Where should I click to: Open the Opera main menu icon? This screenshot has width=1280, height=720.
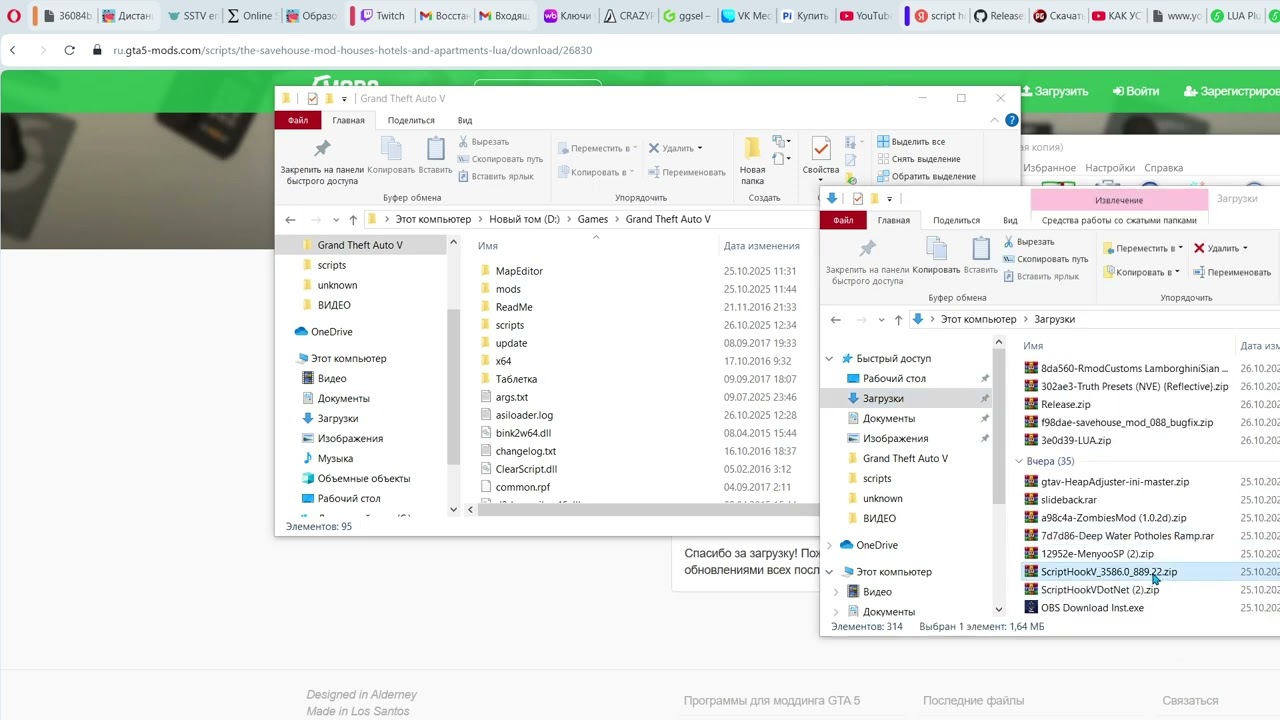point(14,16)
